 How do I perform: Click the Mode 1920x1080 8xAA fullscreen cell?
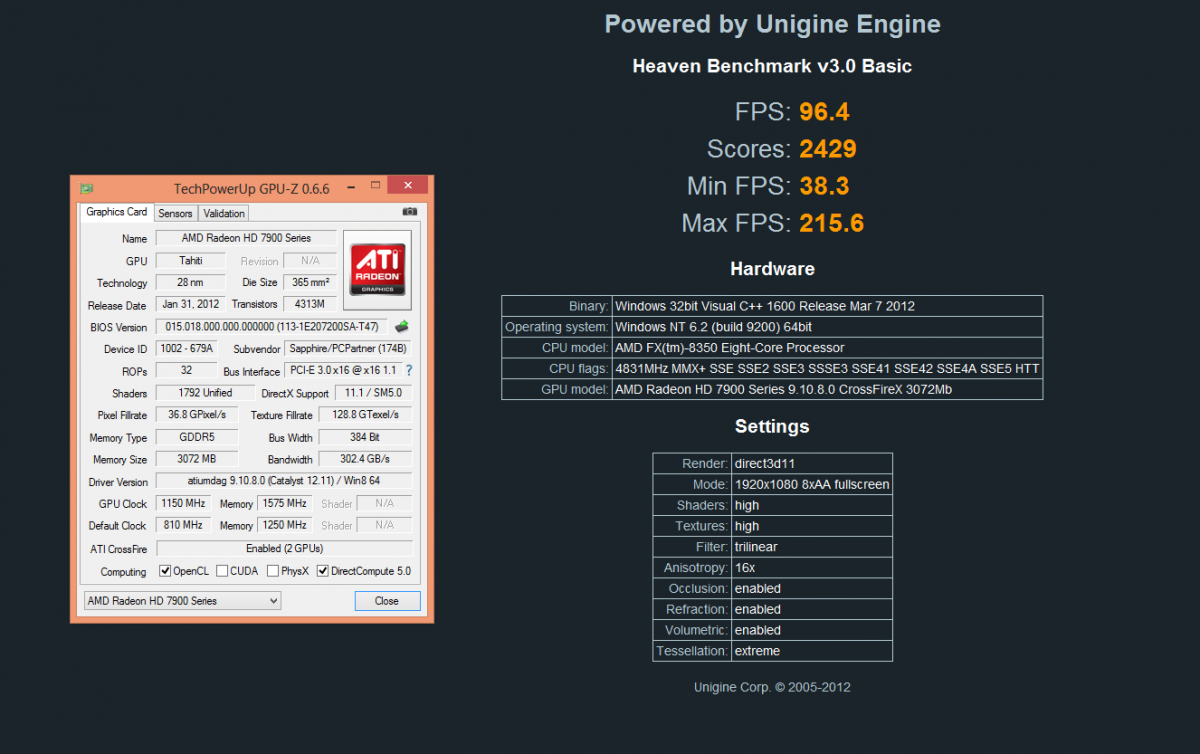[x=811, y=484]
